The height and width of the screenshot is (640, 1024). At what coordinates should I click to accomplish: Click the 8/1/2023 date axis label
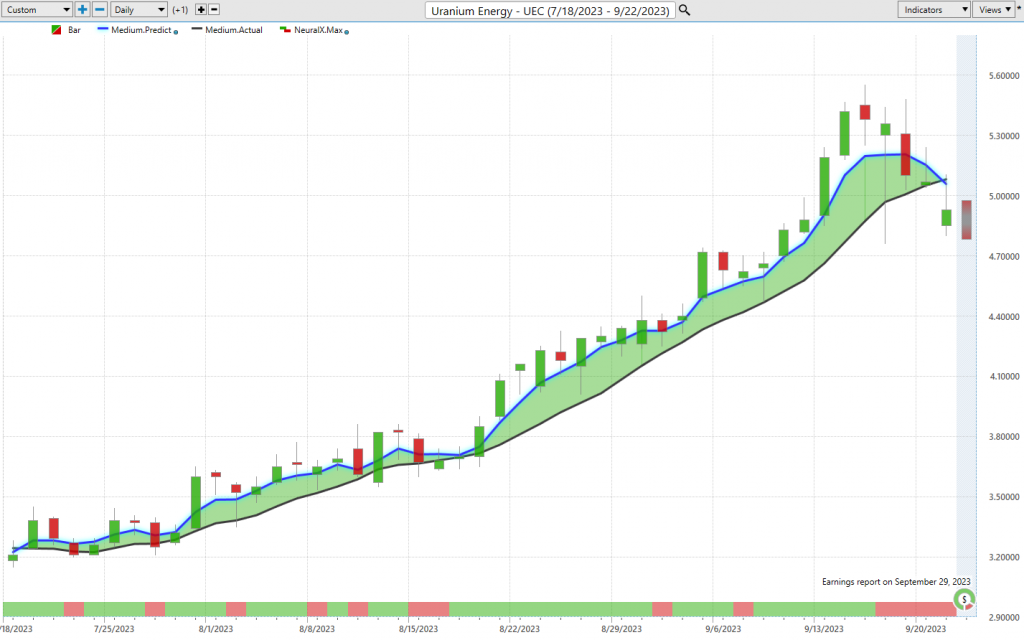click(216, 629)
